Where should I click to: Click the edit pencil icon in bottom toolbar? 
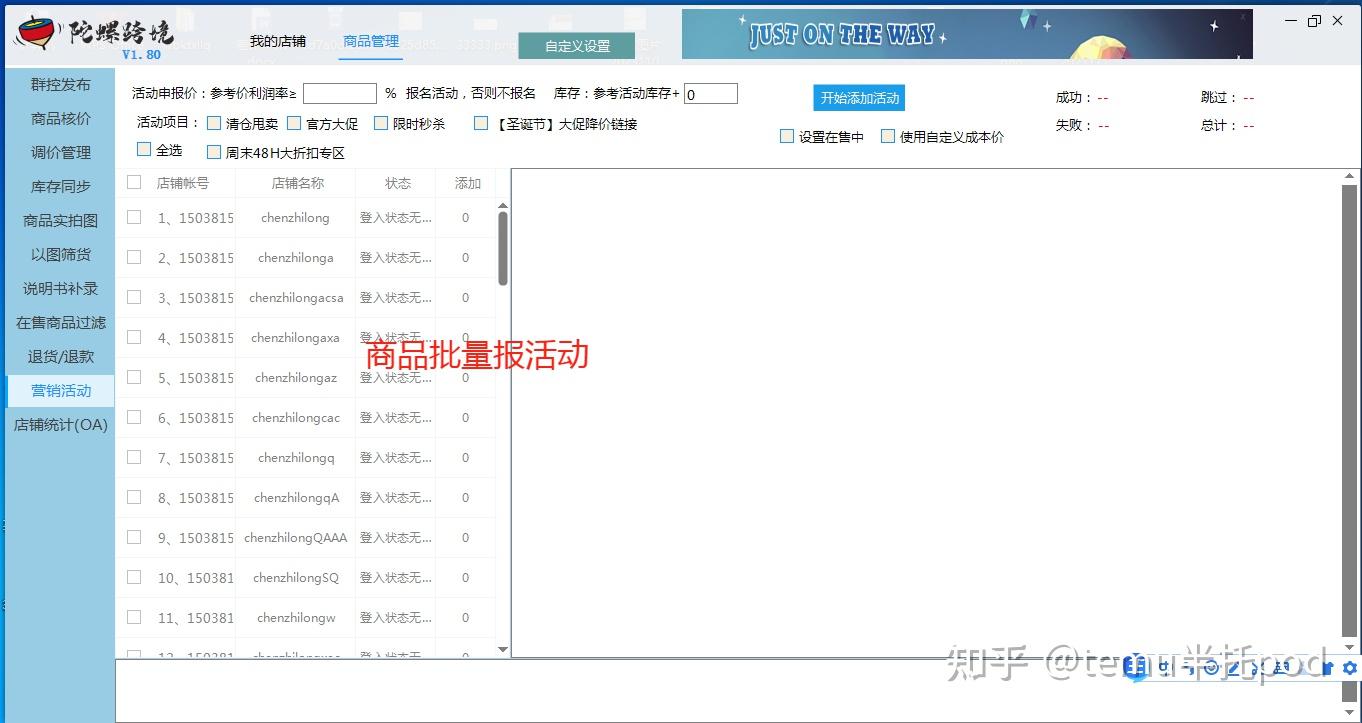1233,667
